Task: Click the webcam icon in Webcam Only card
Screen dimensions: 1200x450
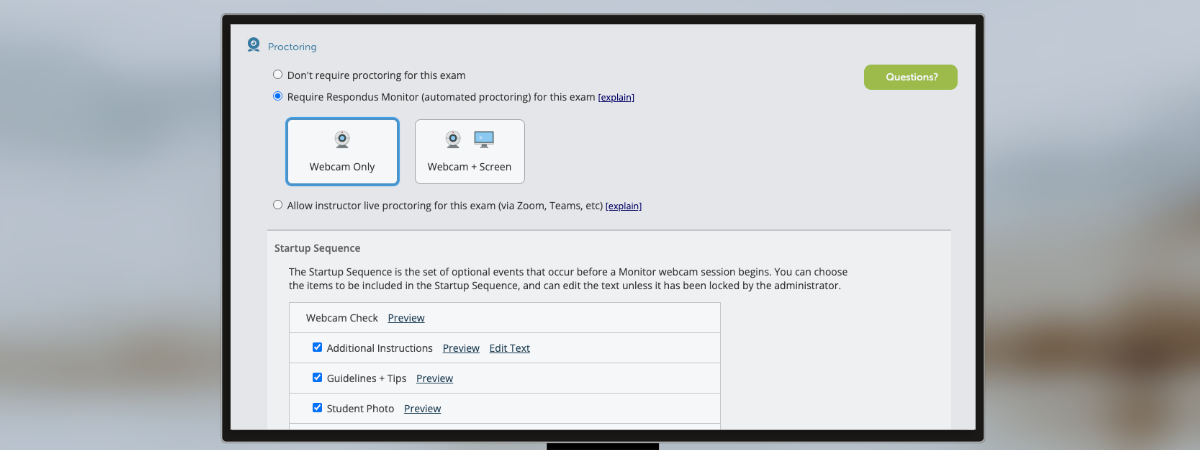Action: 342,140
